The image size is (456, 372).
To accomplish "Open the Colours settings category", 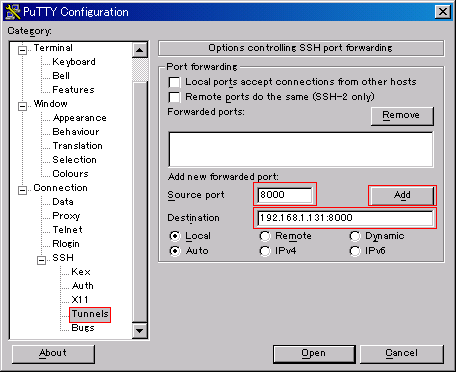I will tap(70, 174).
